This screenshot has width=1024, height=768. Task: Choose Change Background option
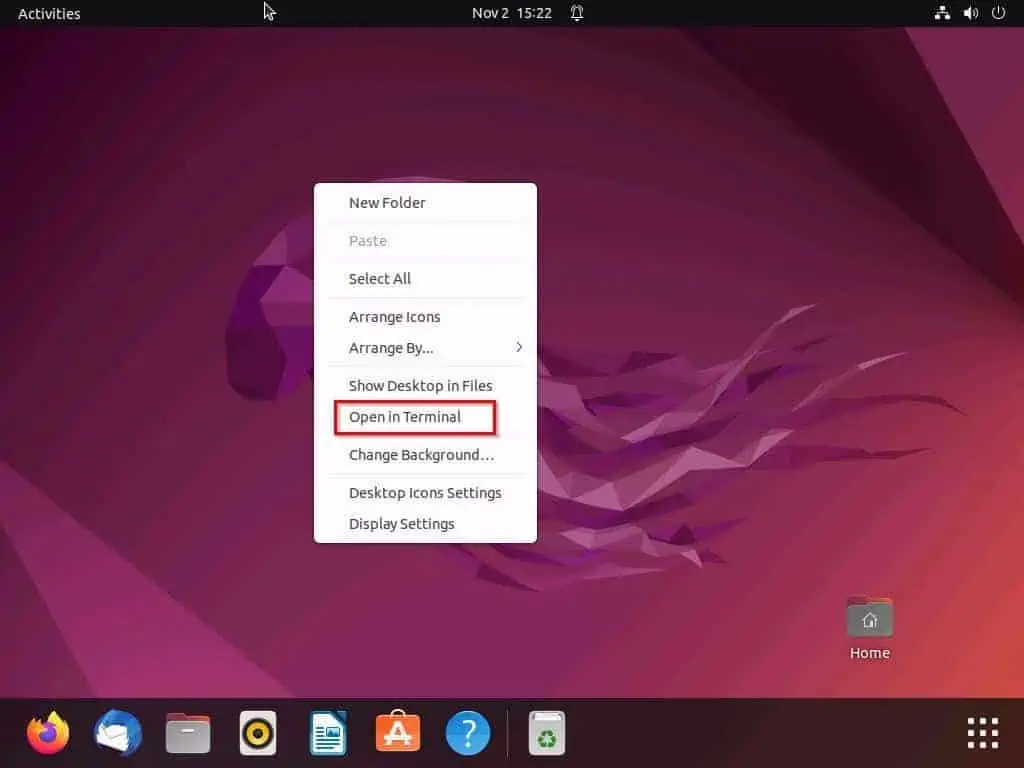point(422,455)
